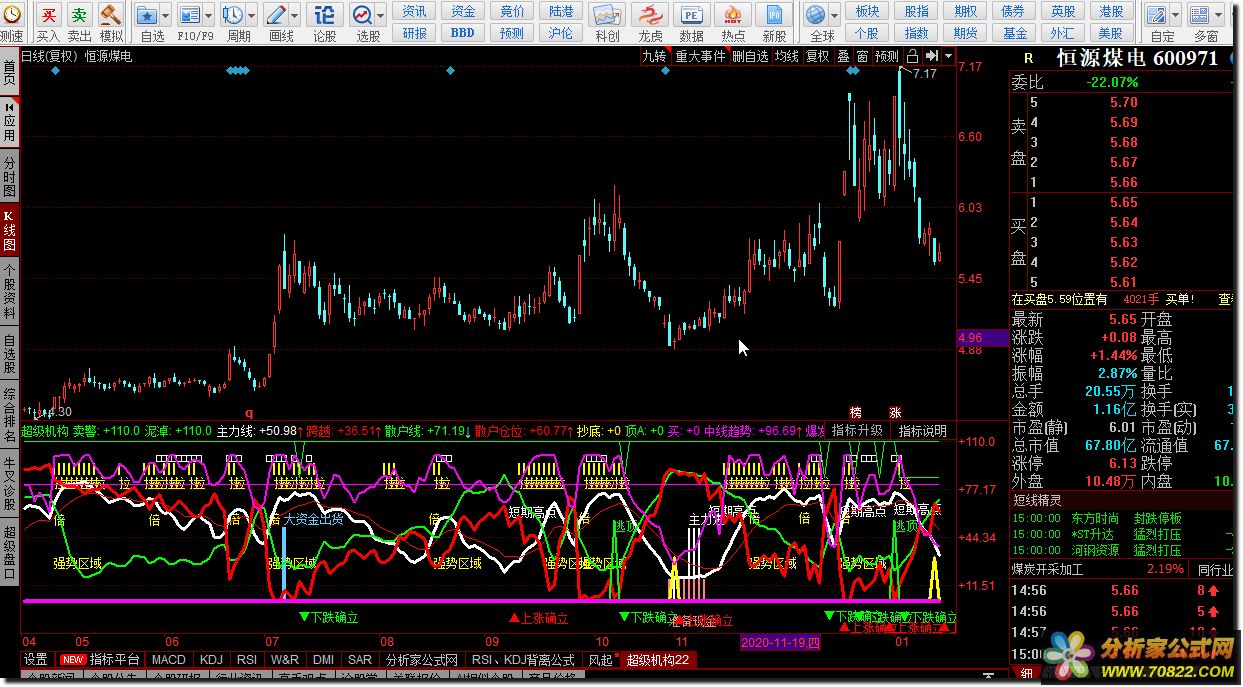This screenshot has height=687, width=1243.
Task: Open the chart header dropdown arrow
Action: tap(948, 57)
